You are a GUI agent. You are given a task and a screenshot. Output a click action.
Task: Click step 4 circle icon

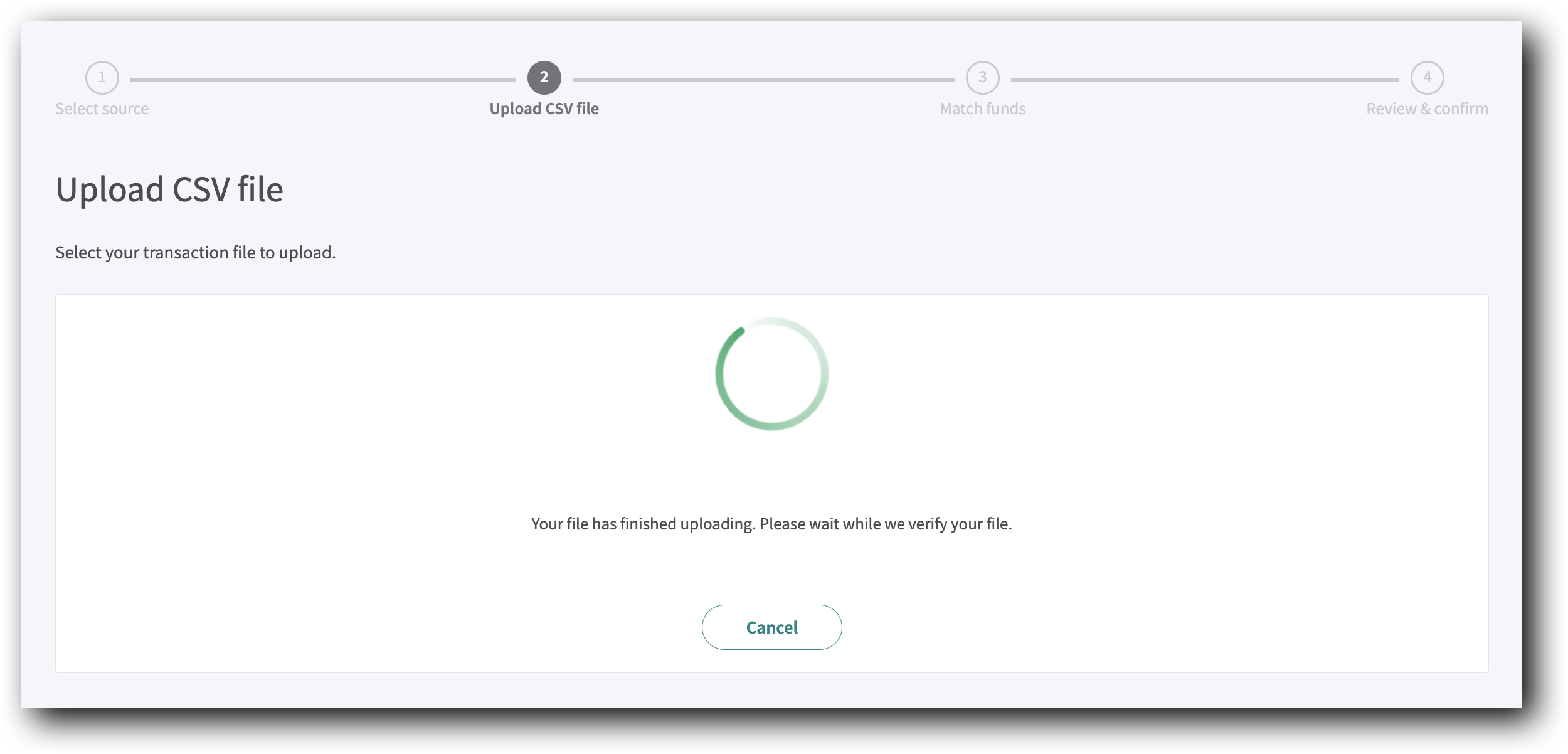1428,78
